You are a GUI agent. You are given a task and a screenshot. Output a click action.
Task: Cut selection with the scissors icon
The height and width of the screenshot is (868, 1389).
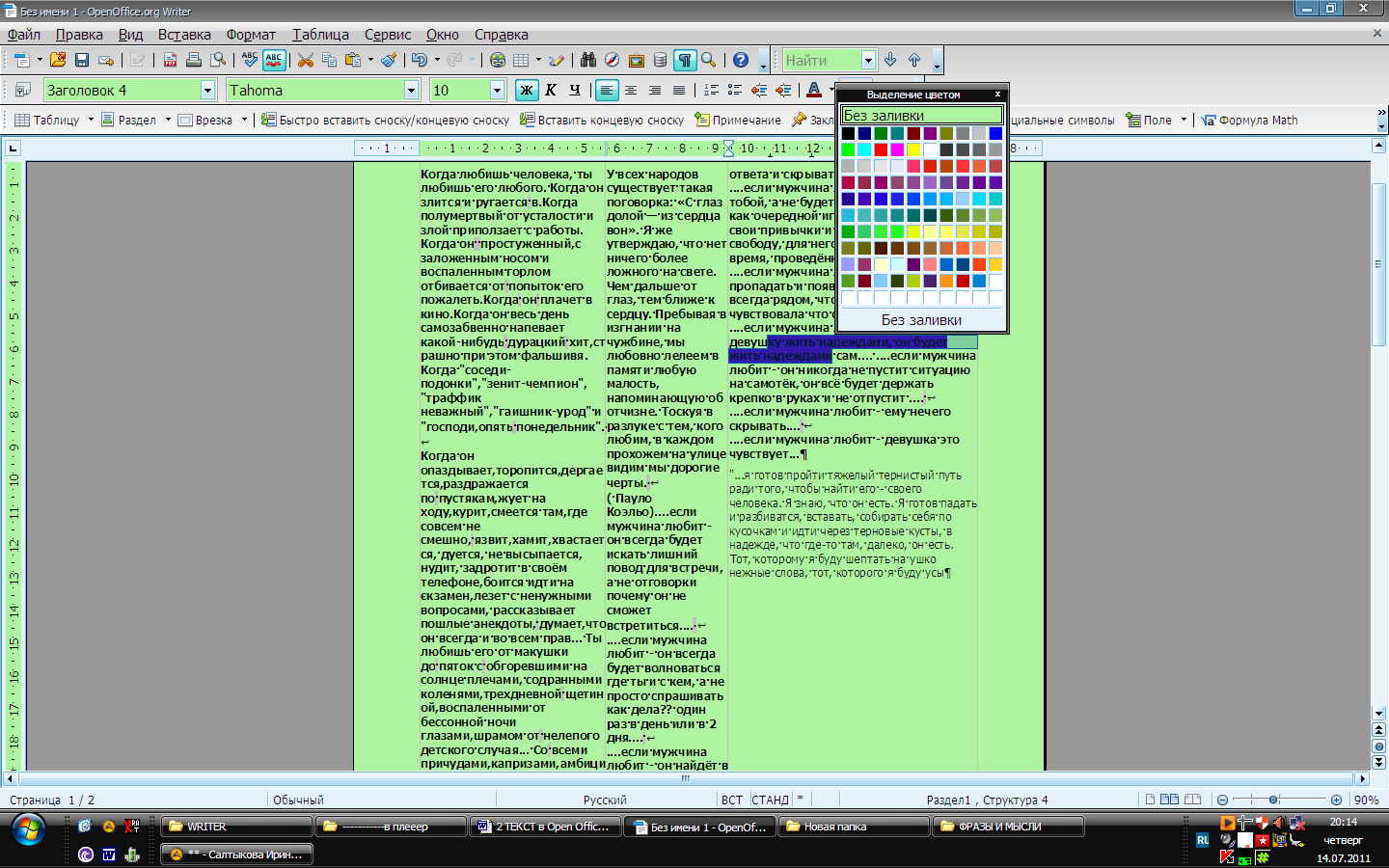[306, 60]
